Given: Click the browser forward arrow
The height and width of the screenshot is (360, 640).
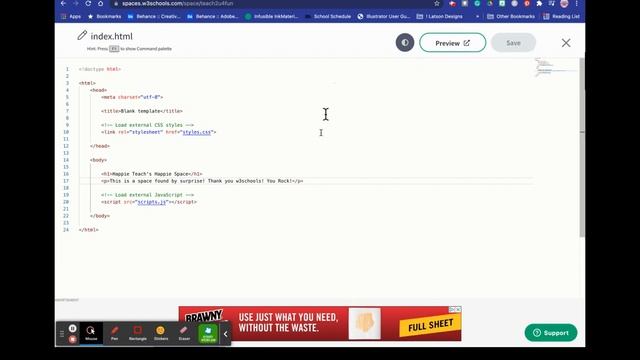Looking at the screenshot, I should (x=76, y=3).
